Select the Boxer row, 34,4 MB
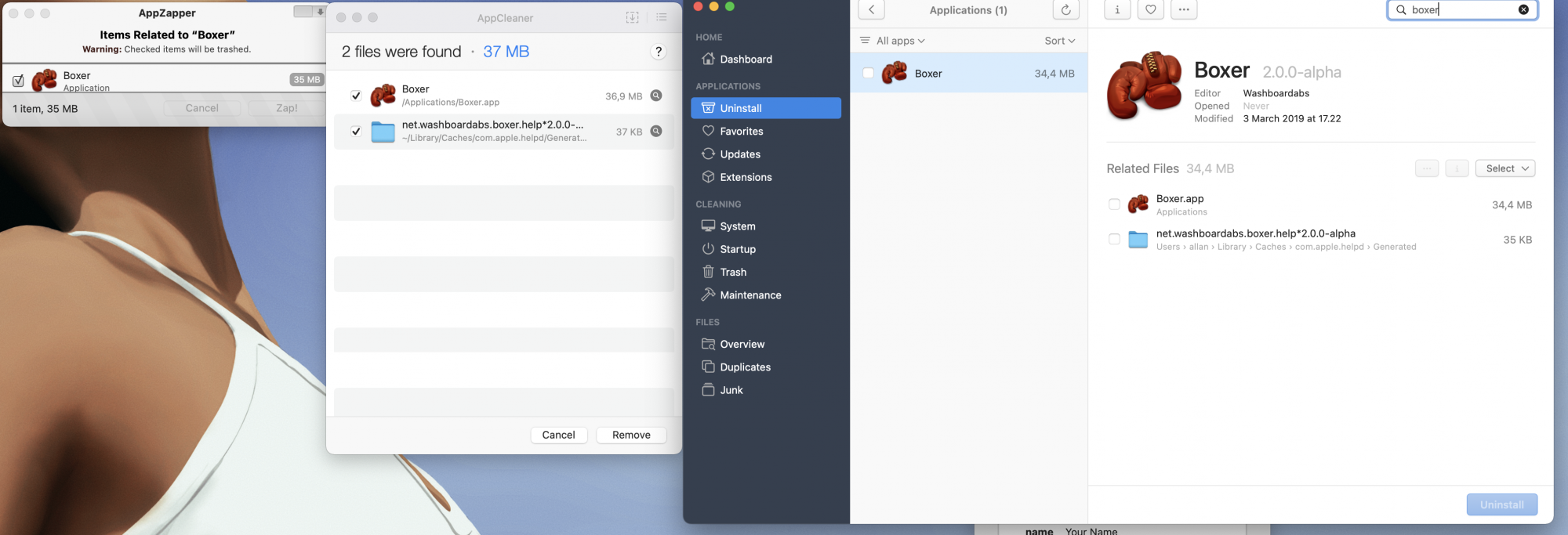The image size is (1568, 535). (969, 73)
